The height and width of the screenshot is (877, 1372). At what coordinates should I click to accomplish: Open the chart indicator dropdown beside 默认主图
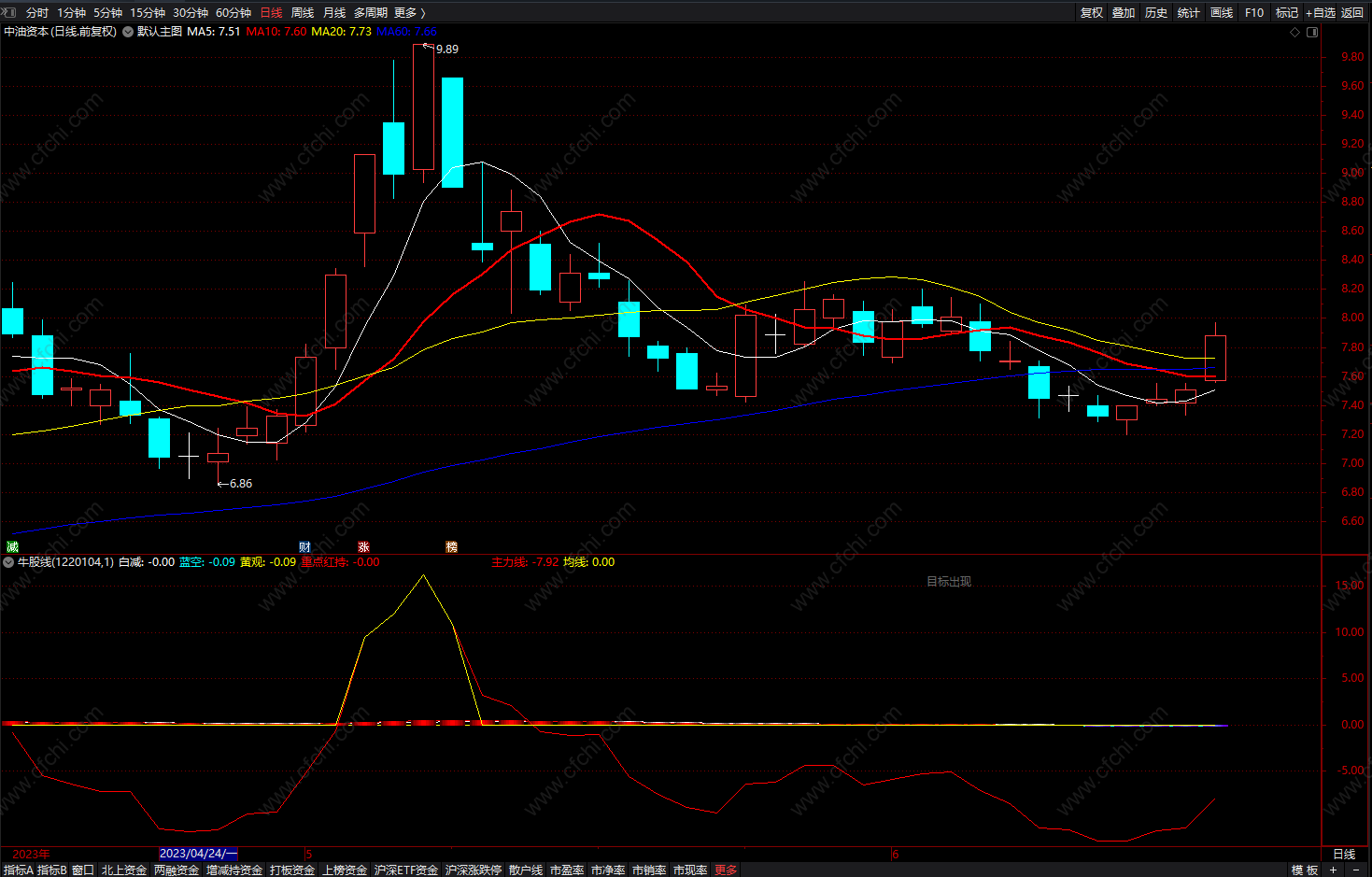click(128, 32)
